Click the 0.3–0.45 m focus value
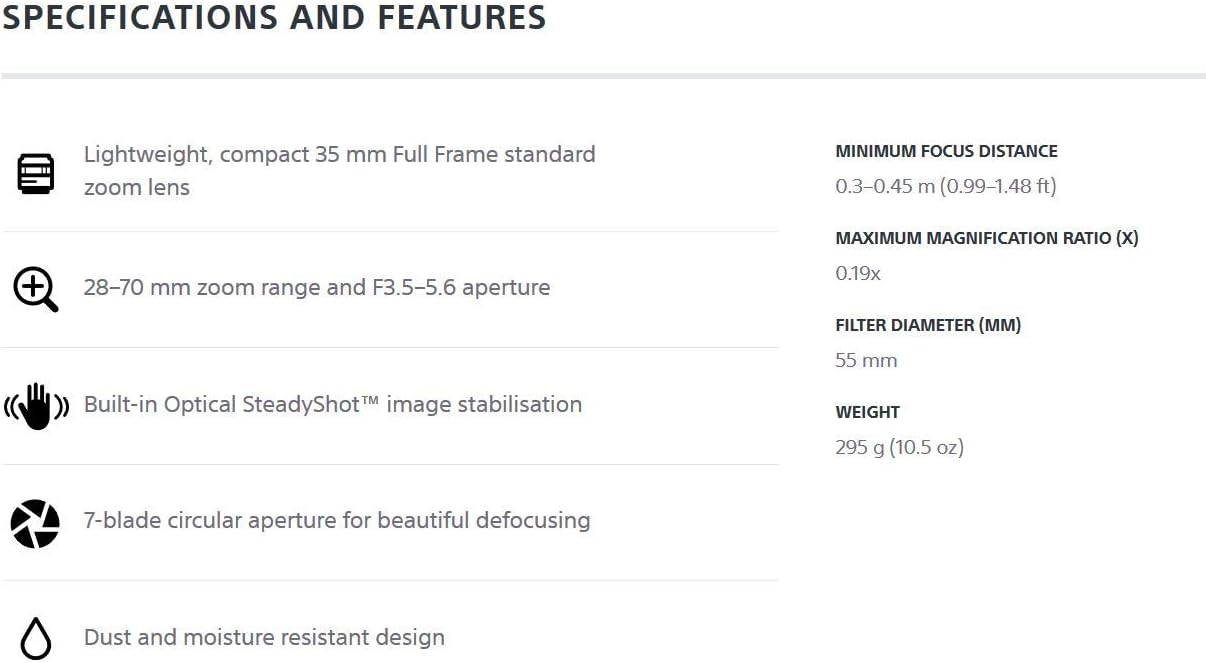The height and width of the screenshot is (663, 1206). click(945, 186)
